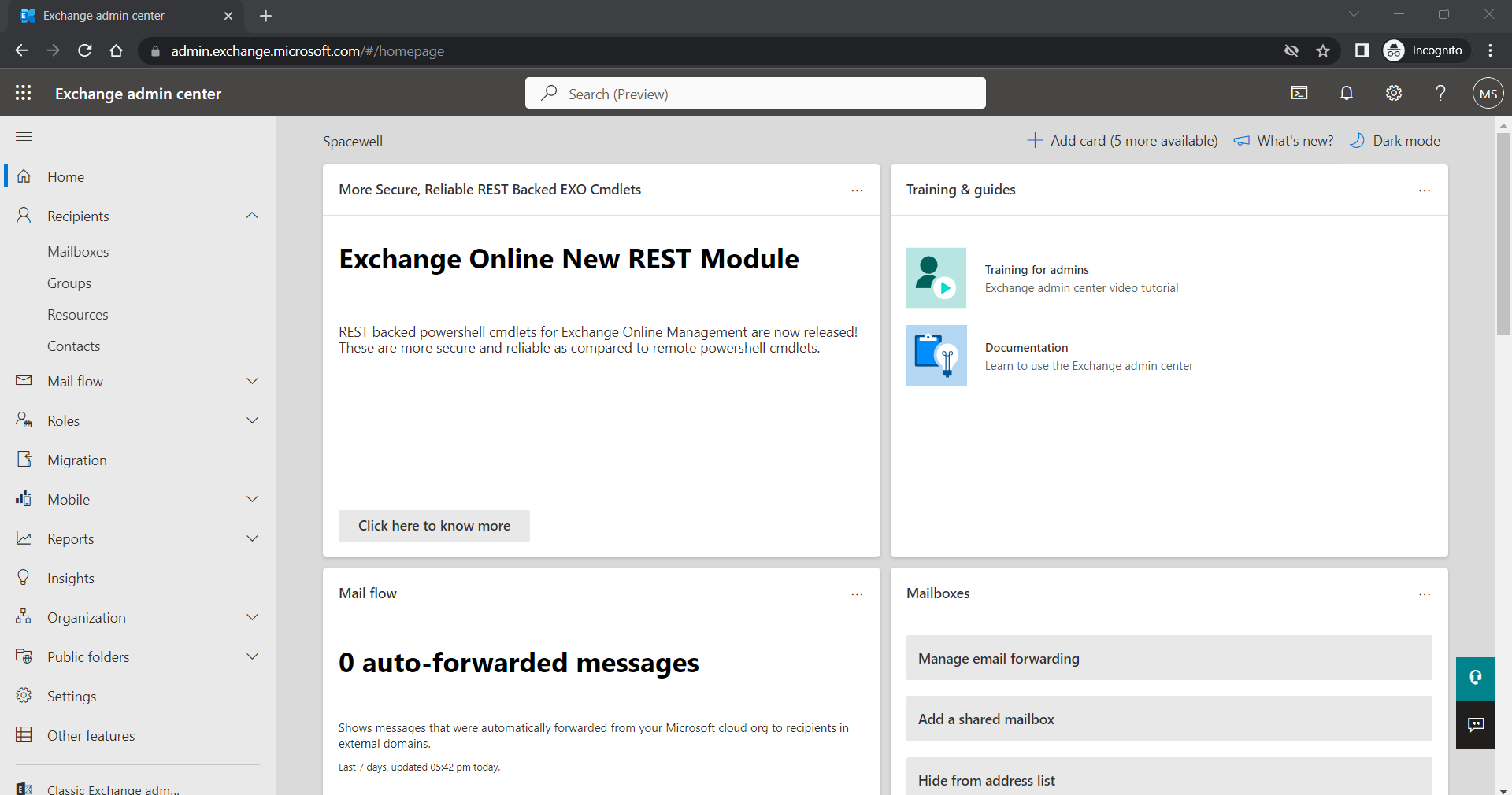Collapse navigation with hamburger icon
Image resolution: width=1512 pixels, height=795 pixels.
[x=24, y=137]
